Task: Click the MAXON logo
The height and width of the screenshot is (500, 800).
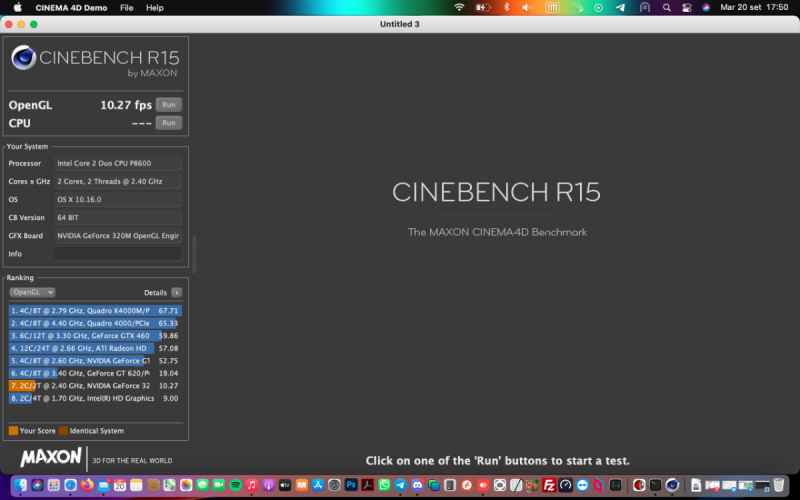Action: pyautogui.click(x=51, y=457)
